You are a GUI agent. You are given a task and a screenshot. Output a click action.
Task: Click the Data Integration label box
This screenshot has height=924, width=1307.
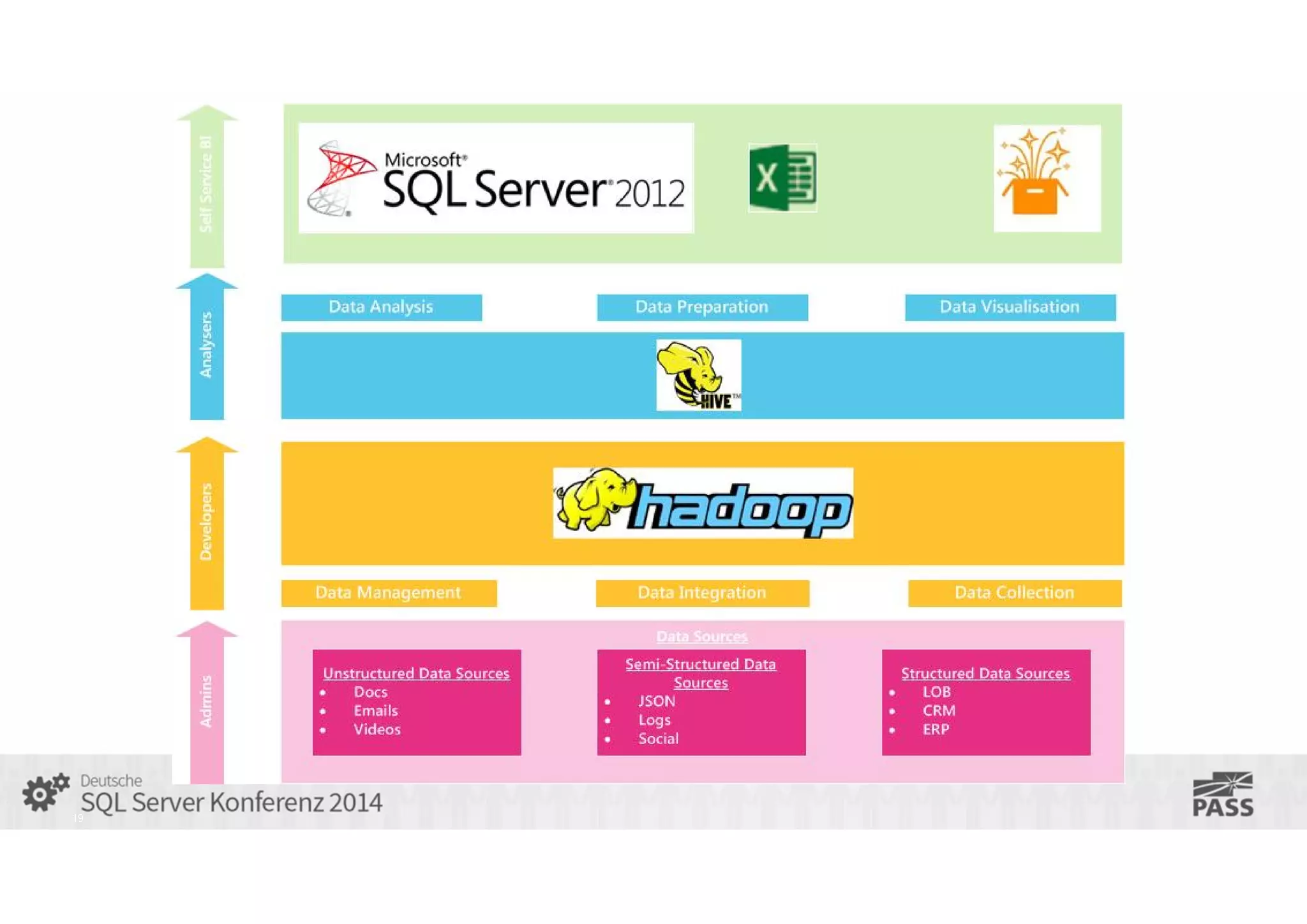click(702, 593)
